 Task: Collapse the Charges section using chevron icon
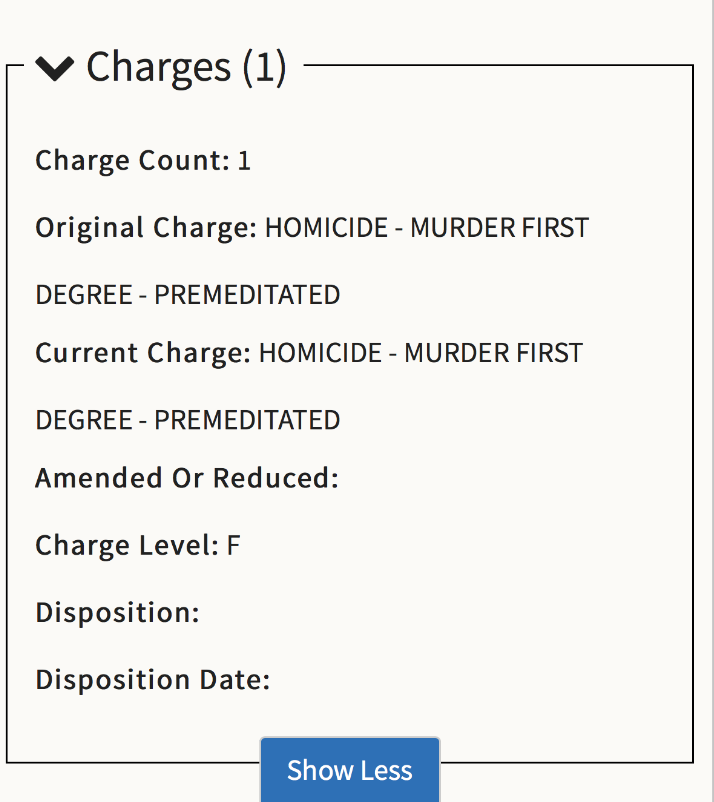(x=55, y=68)
